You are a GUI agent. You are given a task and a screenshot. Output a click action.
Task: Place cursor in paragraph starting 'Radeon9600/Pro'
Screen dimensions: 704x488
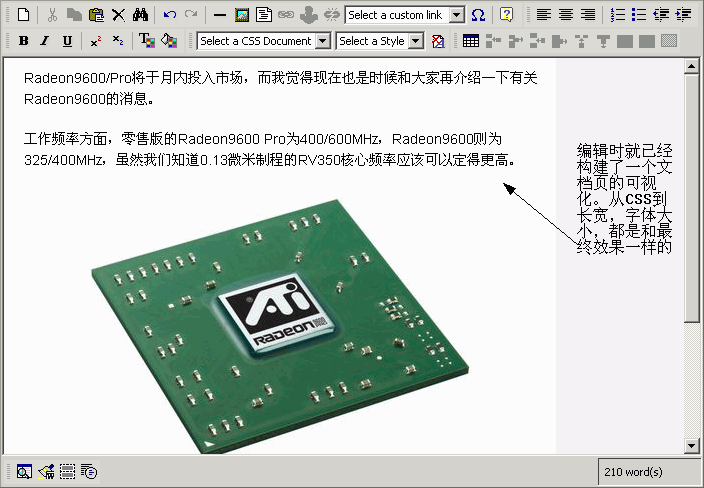281,88
